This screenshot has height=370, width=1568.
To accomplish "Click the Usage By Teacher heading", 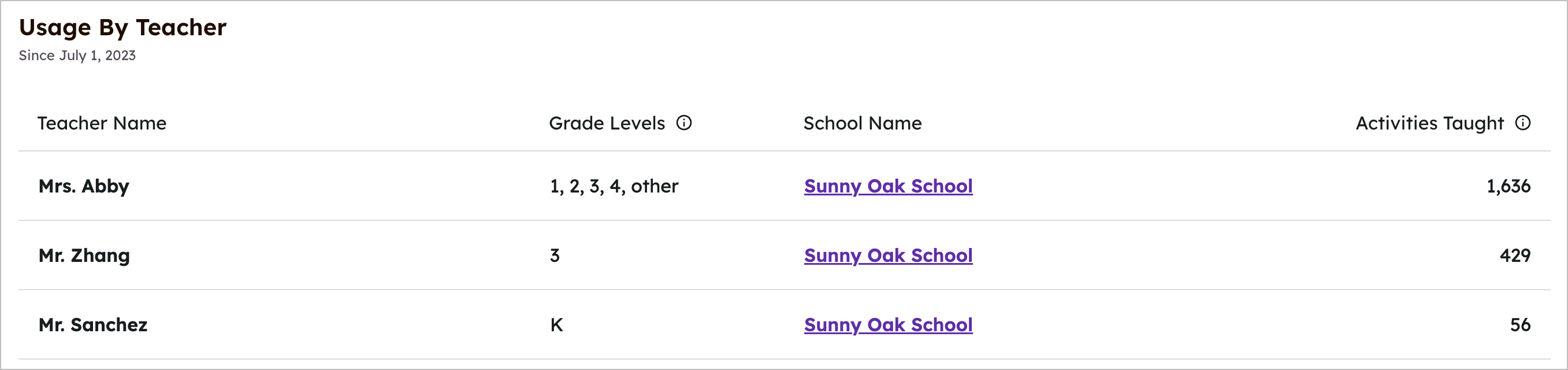I will point(123,27).
